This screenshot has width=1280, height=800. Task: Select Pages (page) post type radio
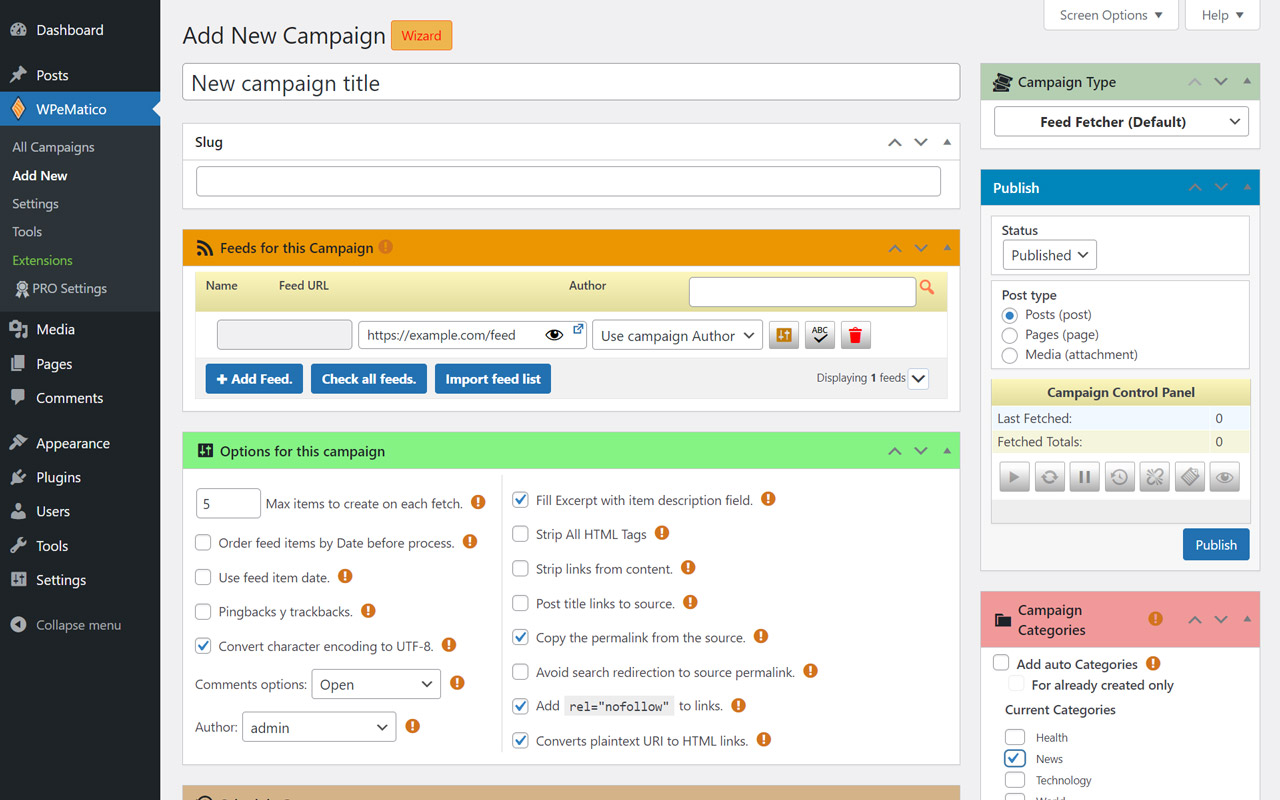[x=1010, y=335]
